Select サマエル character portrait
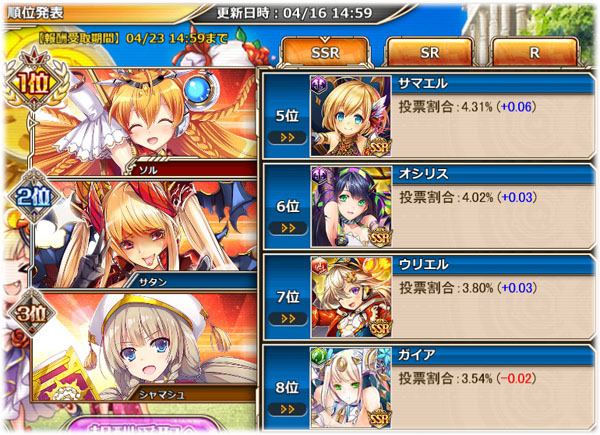Image resolution: width=600 pixels, height=435 pixels. click(x=351, y=116)
